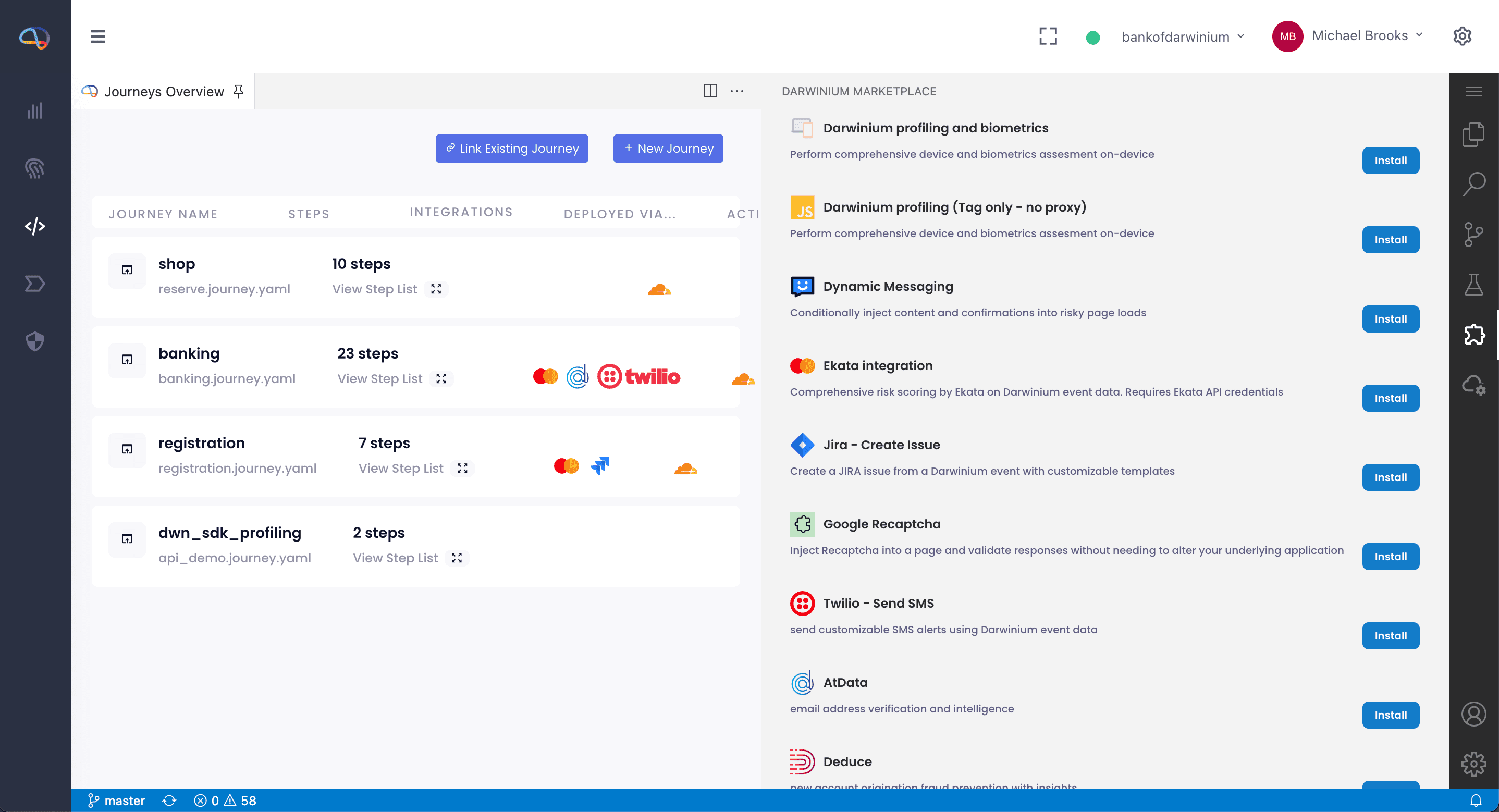Select the Journeys Overview tab
Image resolution: width=1499 pixels, height=812 pixels.
164,91
